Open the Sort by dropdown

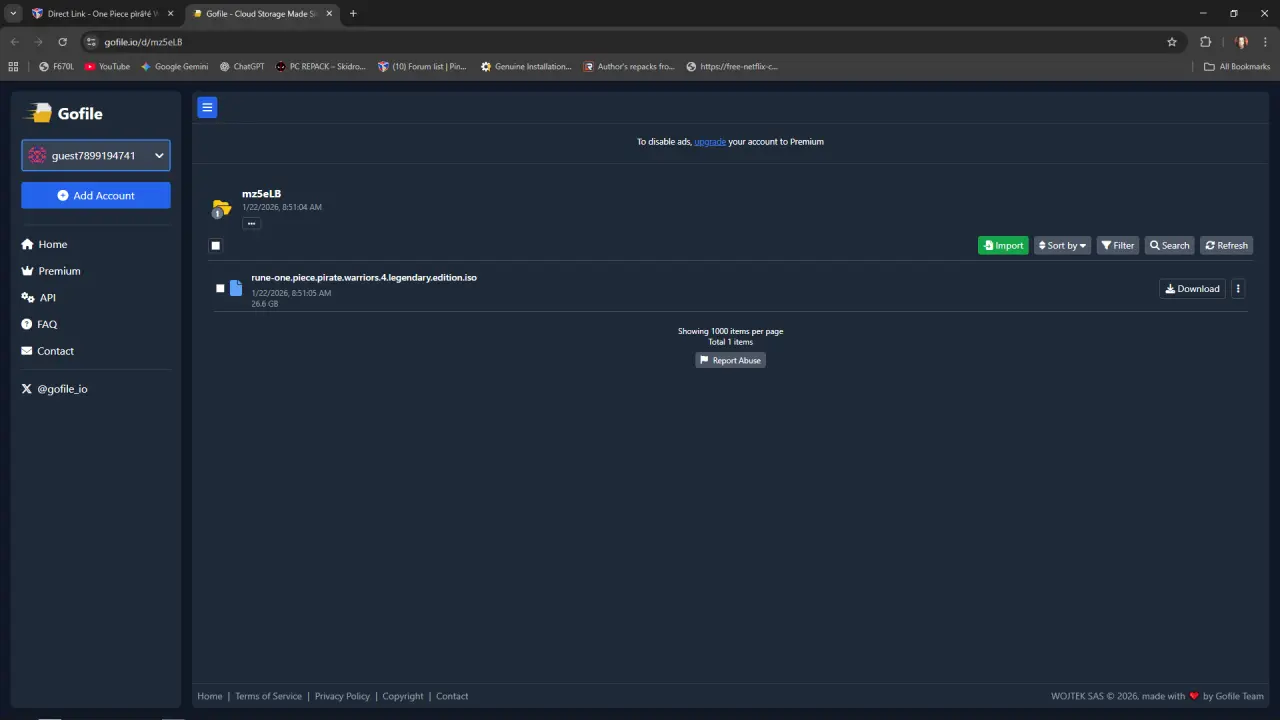coord(1062,246)
